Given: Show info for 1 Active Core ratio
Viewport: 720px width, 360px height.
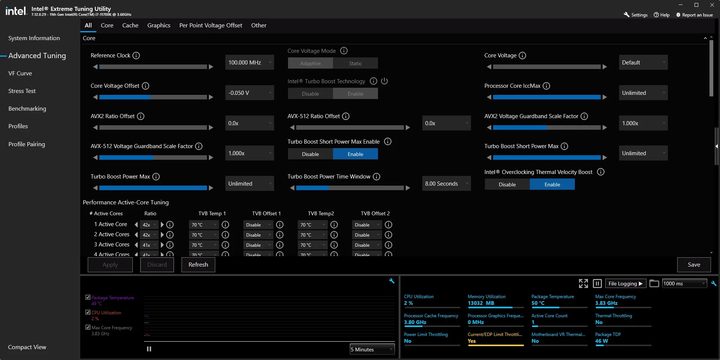Looking at the screenshot, I should (170, 225).
